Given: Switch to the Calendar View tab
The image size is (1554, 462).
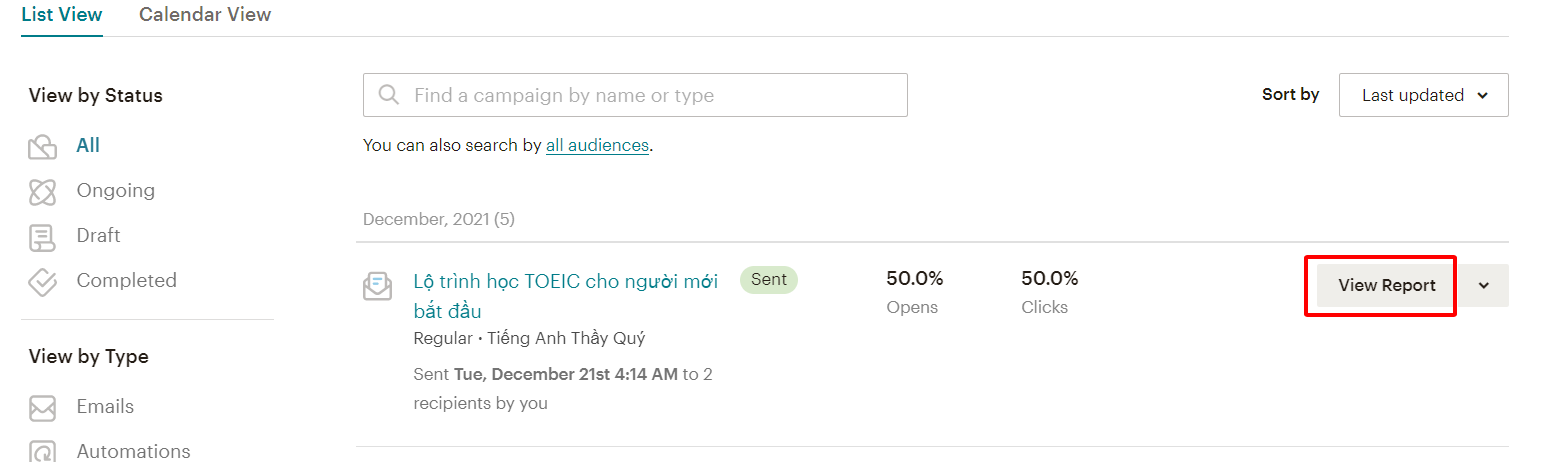Looking at the screenshot, I should (205, 15).
